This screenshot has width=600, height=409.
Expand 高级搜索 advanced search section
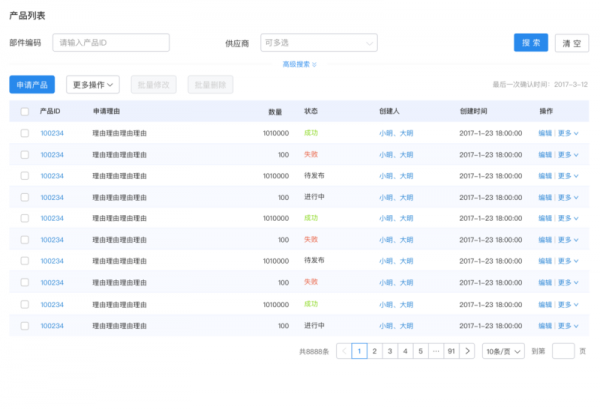coord(299,64)
